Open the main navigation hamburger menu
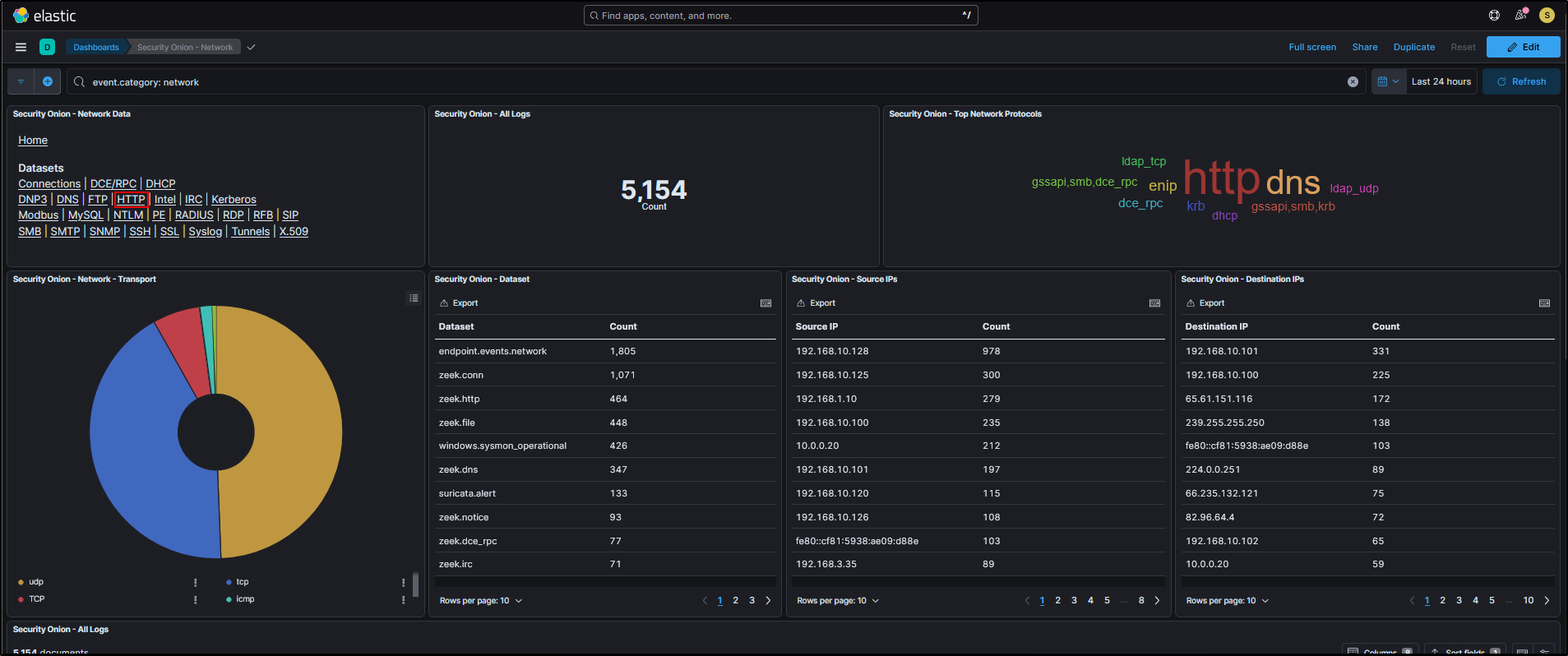 coord(21,47)
